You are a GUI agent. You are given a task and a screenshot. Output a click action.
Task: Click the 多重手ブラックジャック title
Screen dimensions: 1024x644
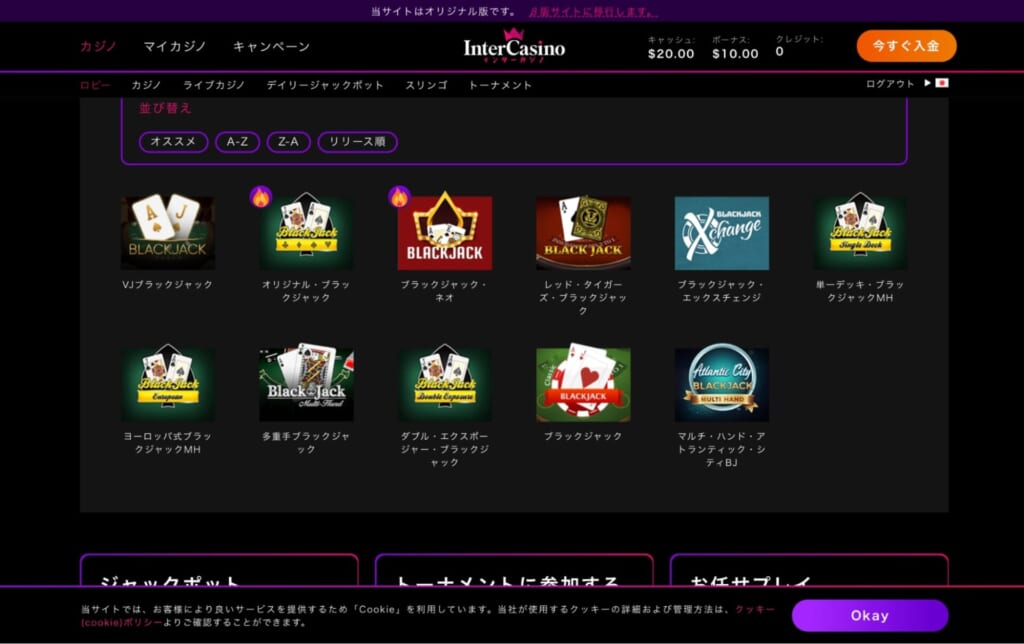pyautogui.click(x=306, y=443)
